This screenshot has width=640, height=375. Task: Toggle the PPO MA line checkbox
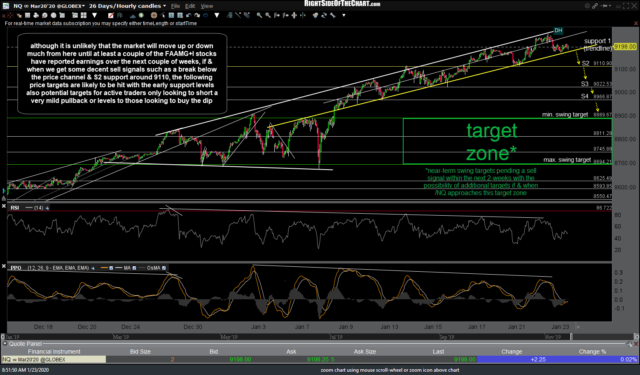(x=134, y=268)
